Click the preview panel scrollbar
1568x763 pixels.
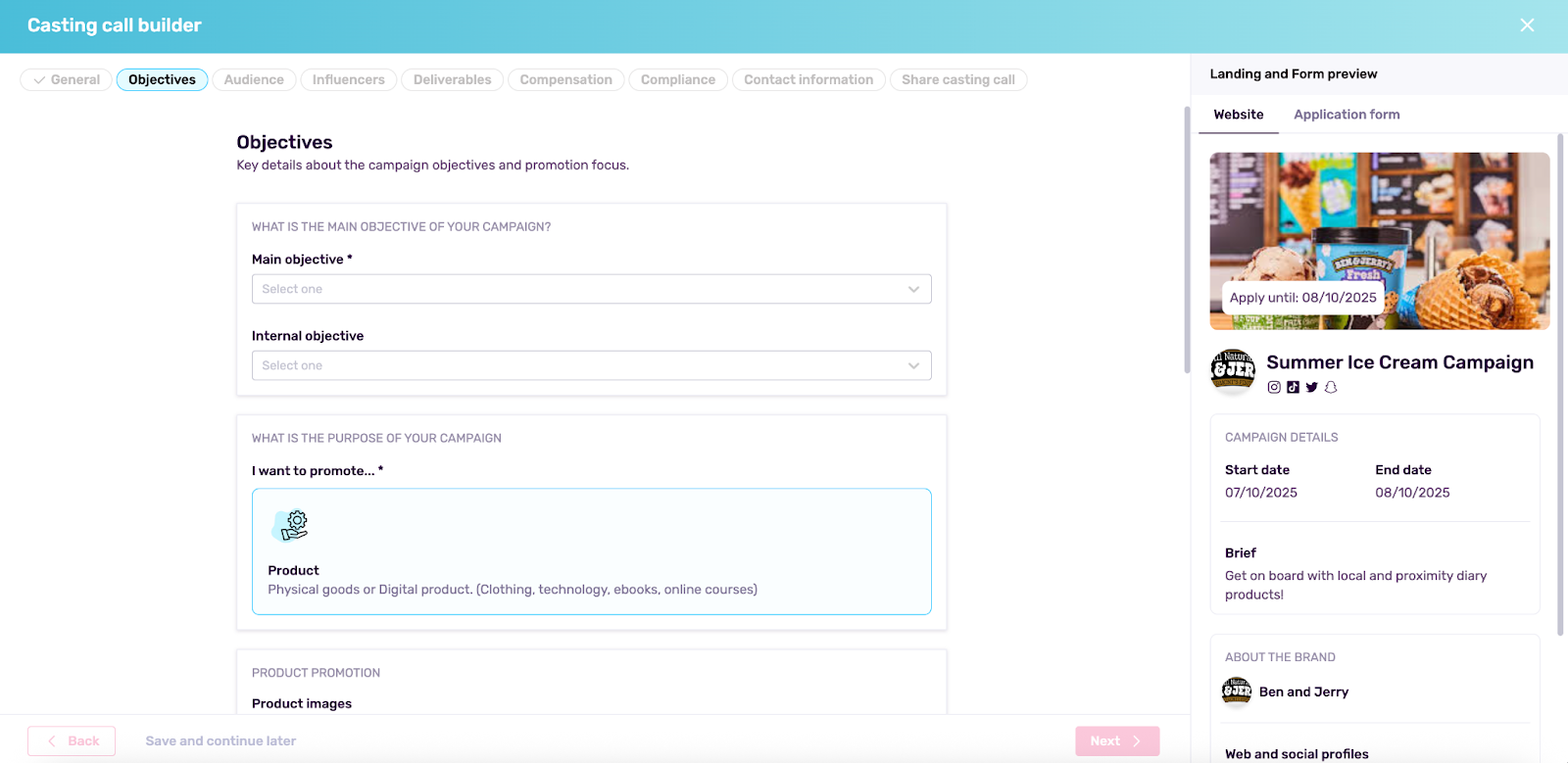1560,384
